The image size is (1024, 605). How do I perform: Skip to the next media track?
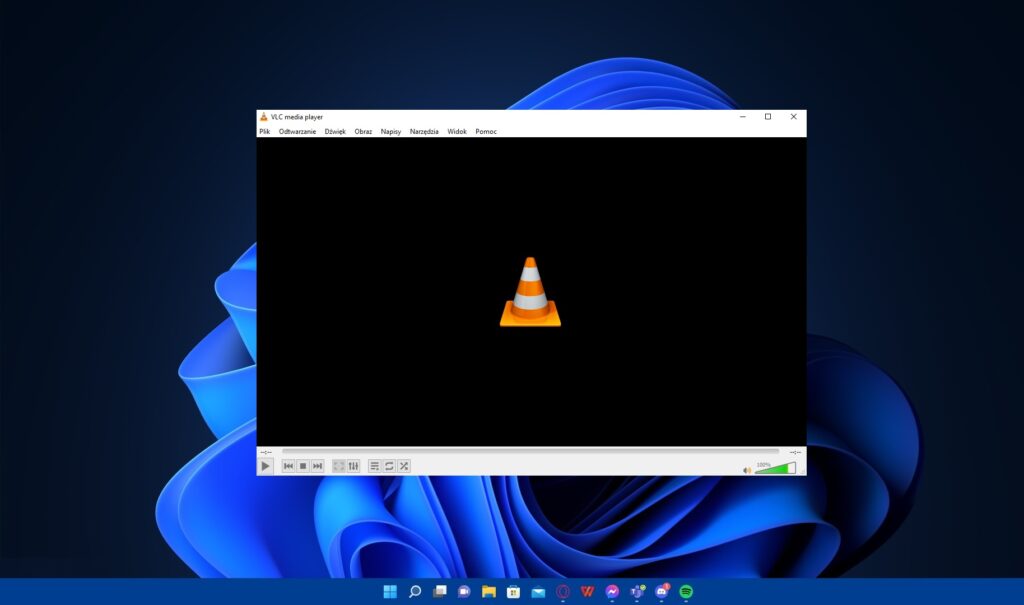coord(317,466)
